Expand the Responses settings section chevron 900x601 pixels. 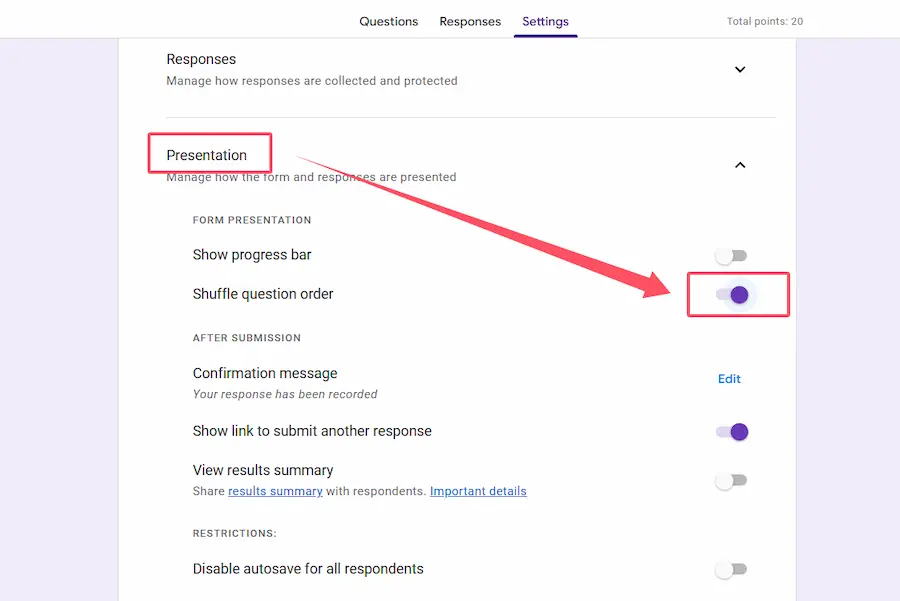(x=740, y=70)
